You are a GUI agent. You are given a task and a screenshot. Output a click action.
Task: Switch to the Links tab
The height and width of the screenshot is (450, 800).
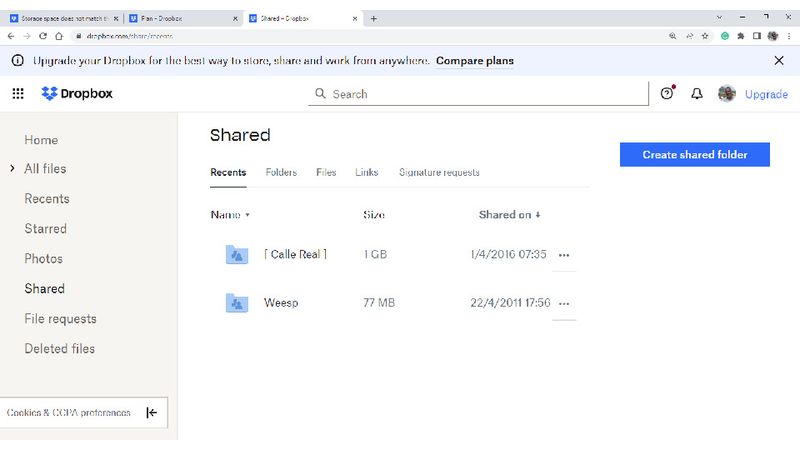point(366,172)
